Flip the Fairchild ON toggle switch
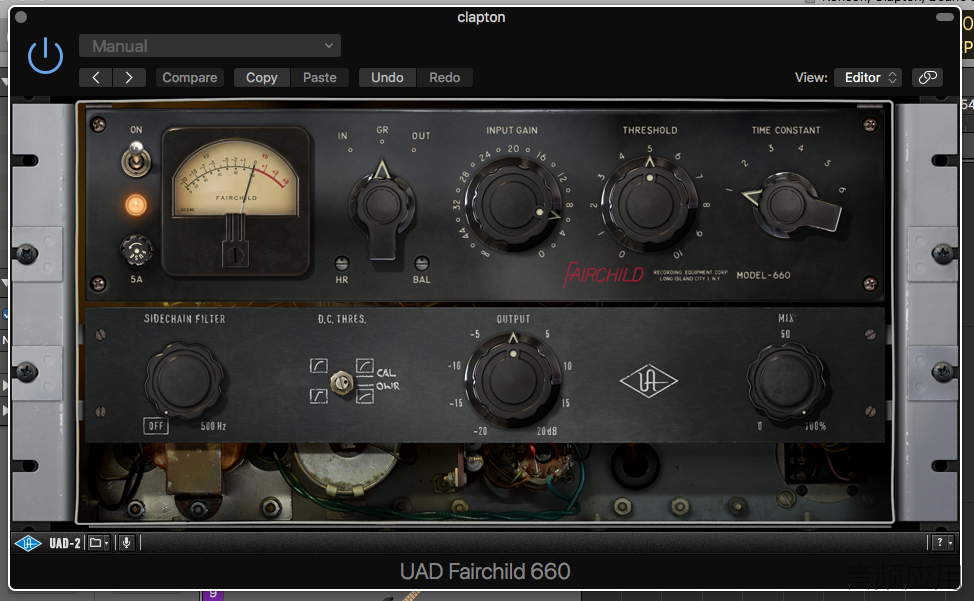The width and height of the screenshot is (974, 601). point(136,158)
